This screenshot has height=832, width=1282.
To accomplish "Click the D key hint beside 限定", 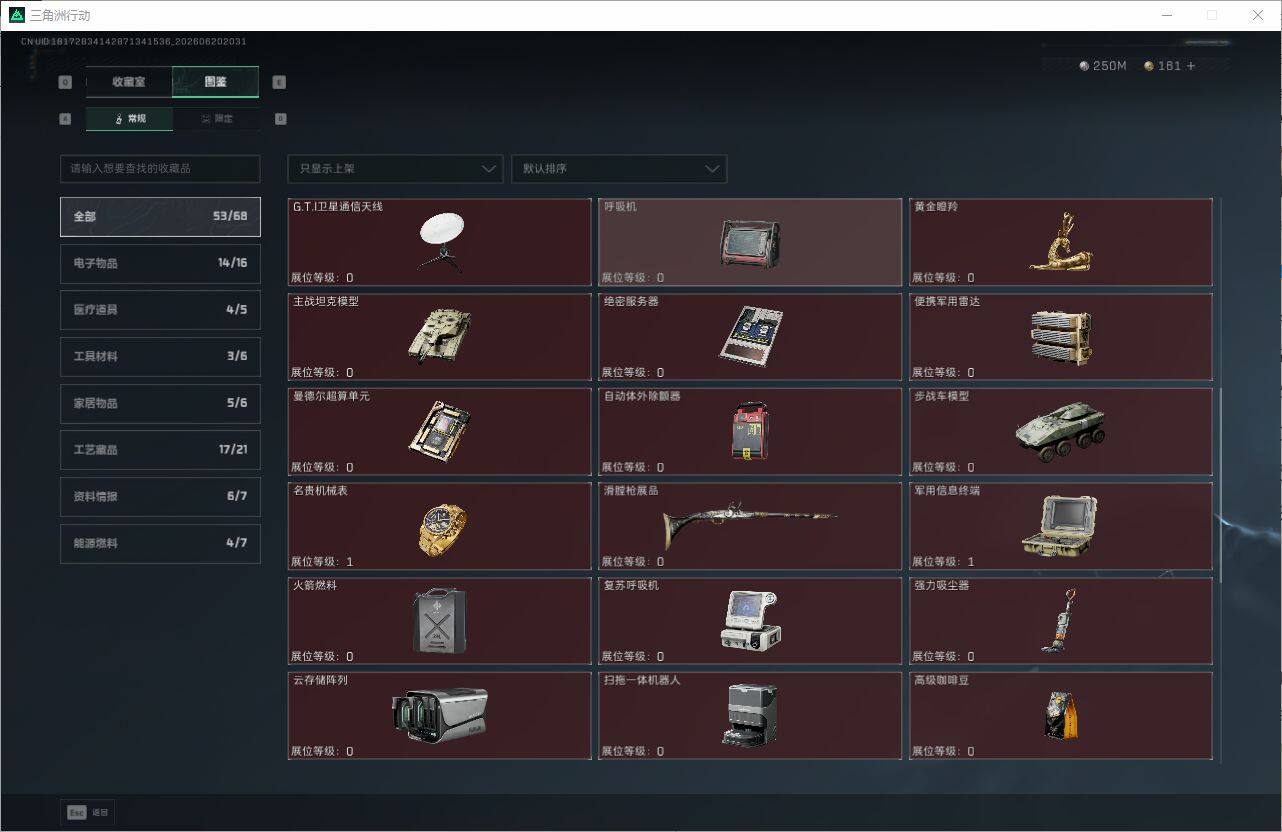I will (280, 119).
